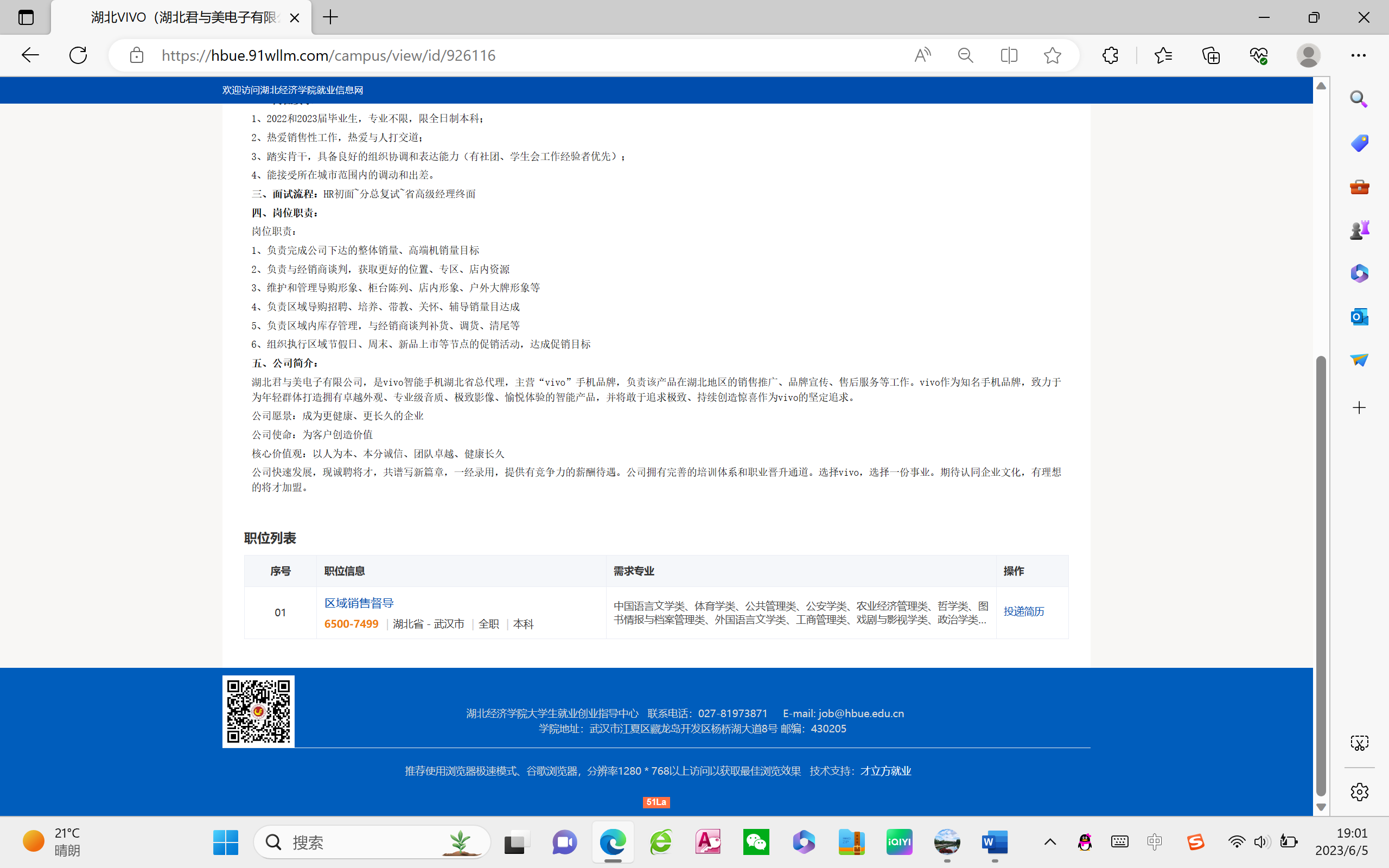The width and height of the screenshot is (1389, 868).
Task: Click the 区域销售督导 job link
Action: (x=359, y=603)
